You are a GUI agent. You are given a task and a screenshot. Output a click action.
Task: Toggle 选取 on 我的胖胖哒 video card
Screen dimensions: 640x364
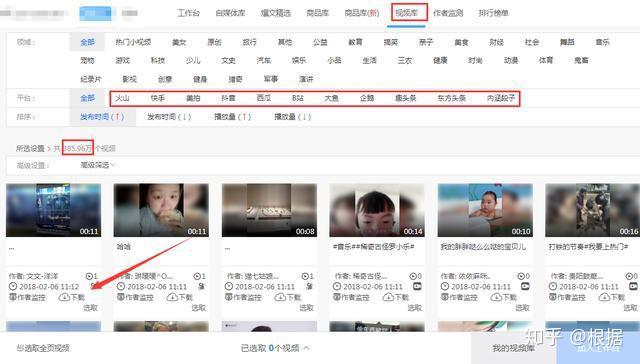click(x=522, y=308)
